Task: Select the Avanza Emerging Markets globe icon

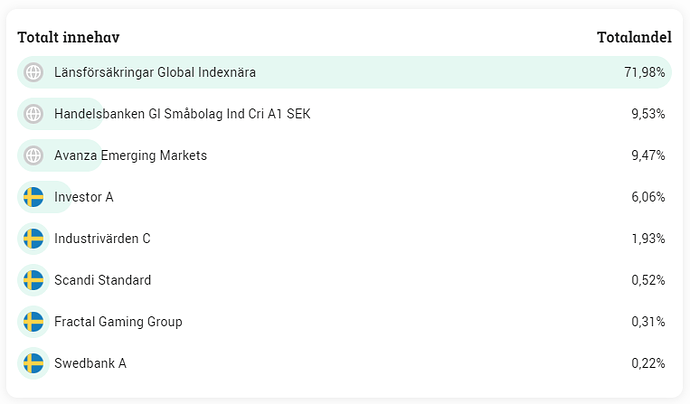Action: coord(33,156)
